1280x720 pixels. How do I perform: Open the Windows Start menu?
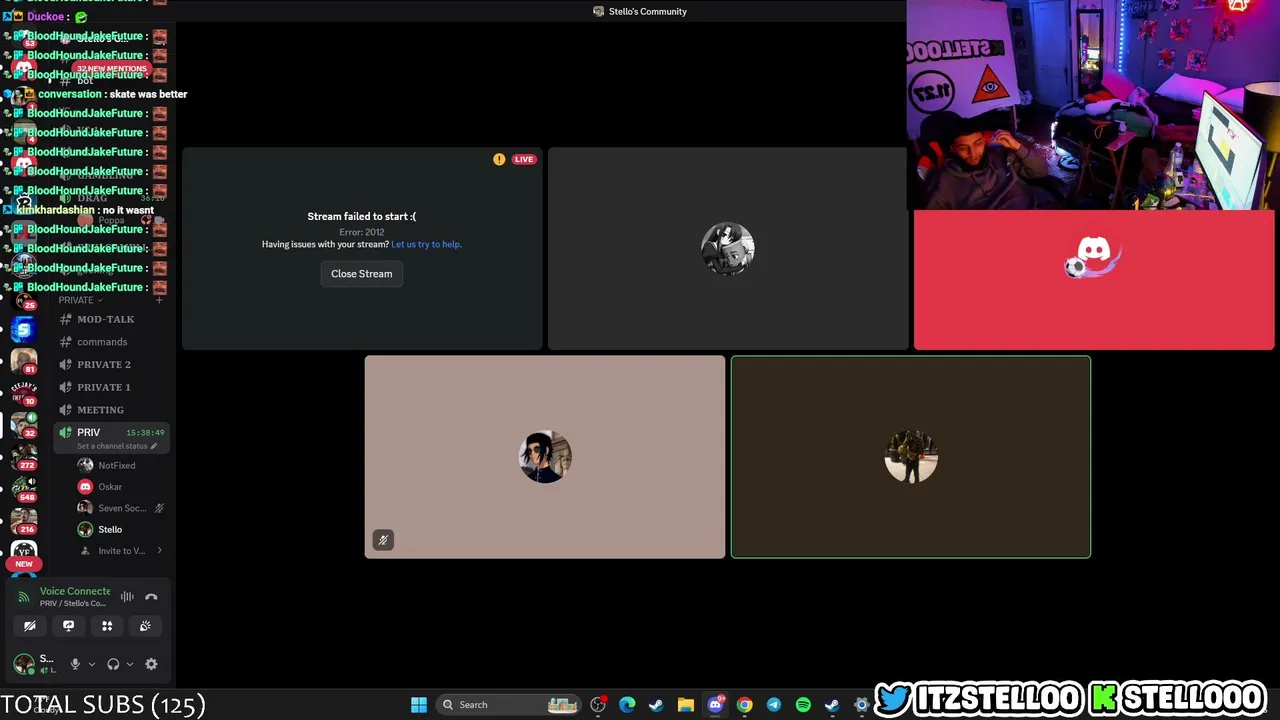point(419,705)
